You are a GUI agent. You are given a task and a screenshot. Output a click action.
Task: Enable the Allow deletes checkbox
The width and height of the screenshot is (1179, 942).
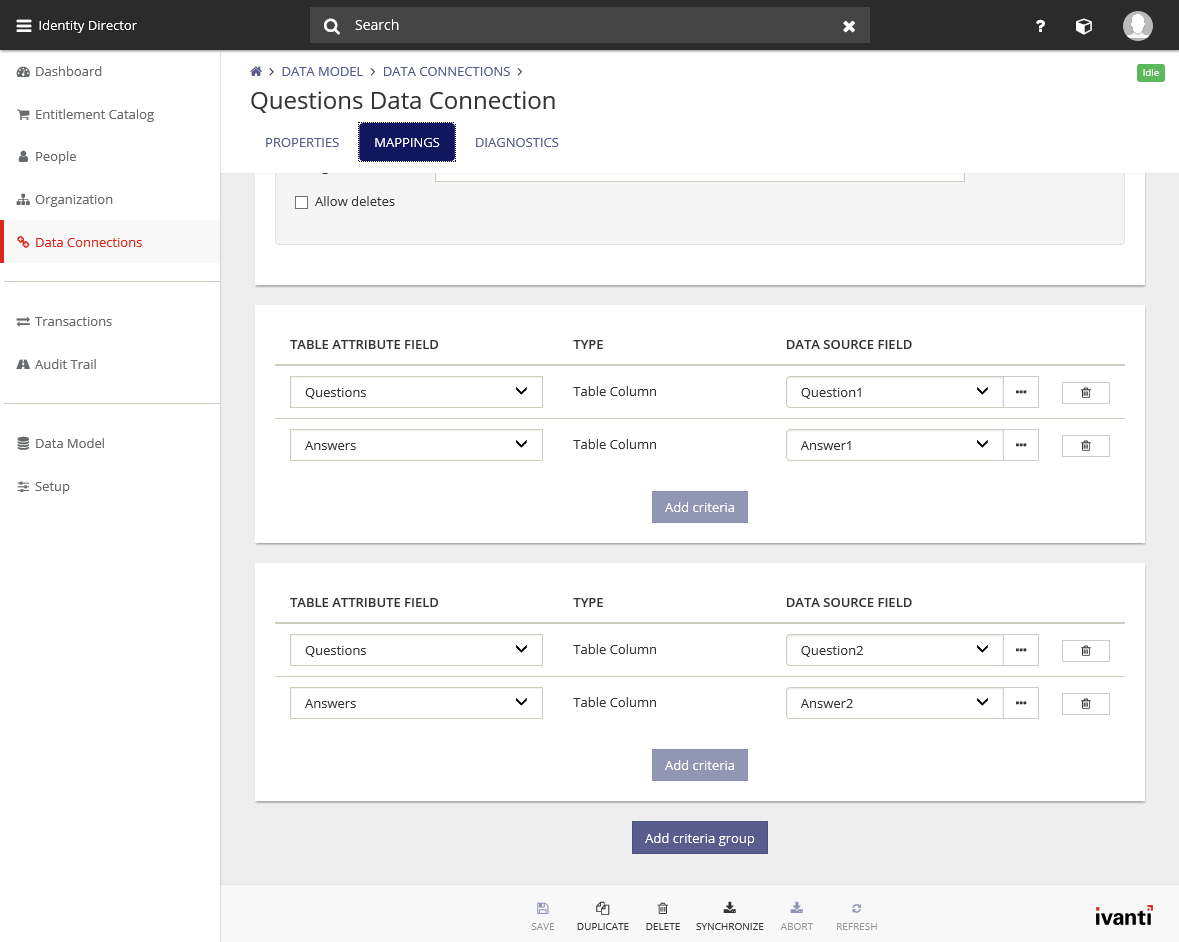(x=301, y=202)
